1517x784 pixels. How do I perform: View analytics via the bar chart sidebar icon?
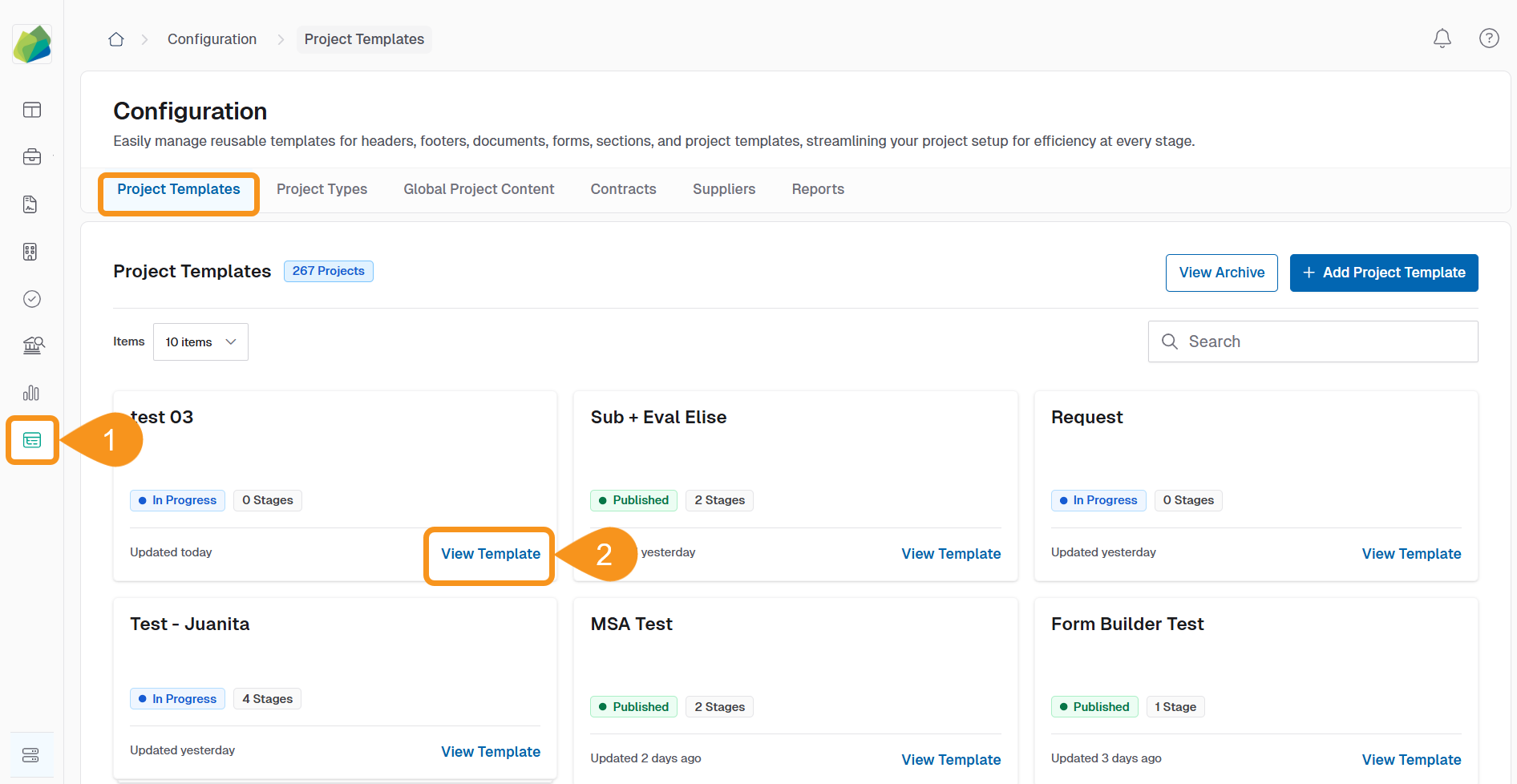coord(31,393)
